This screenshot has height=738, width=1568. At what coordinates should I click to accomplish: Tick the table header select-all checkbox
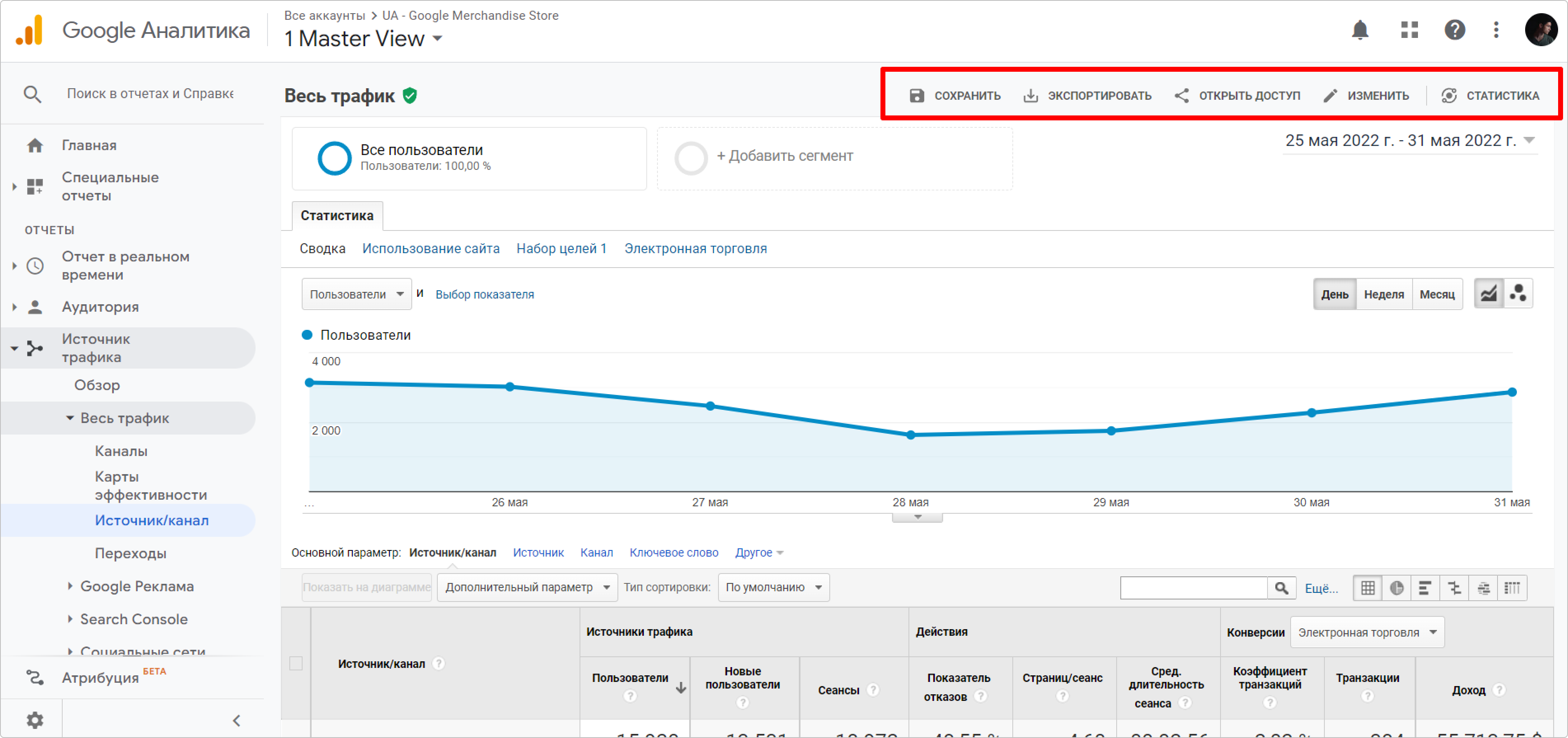click(x=296, y=663)
